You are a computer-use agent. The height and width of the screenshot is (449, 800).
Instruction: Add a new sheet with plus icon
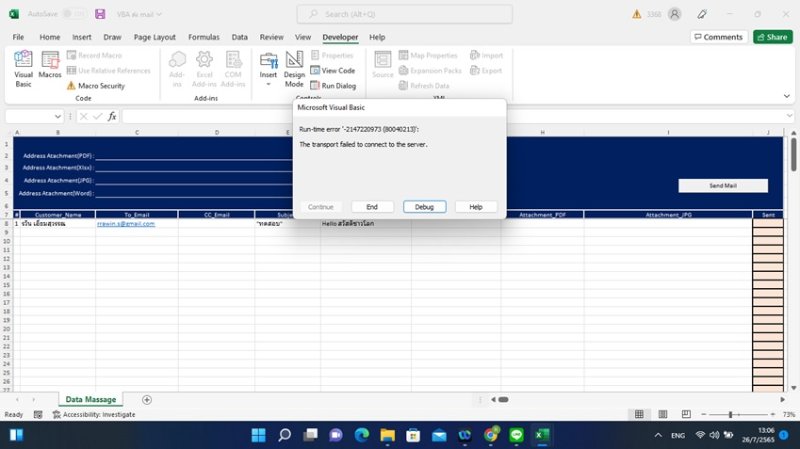point(147,399)
